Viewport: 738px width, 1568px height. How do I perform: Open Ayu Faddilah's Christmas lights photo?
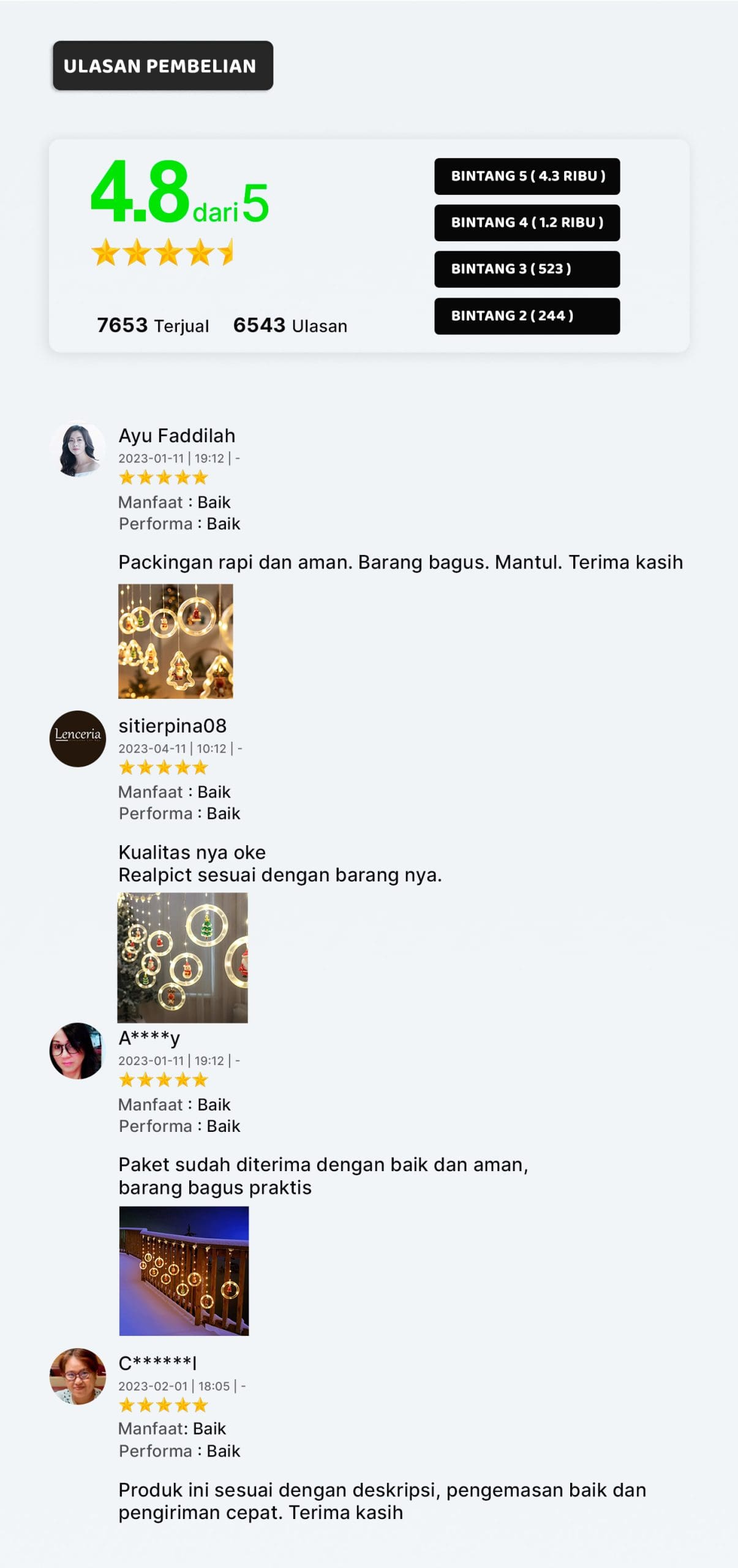pyautogui.click(x=176, y=641)
